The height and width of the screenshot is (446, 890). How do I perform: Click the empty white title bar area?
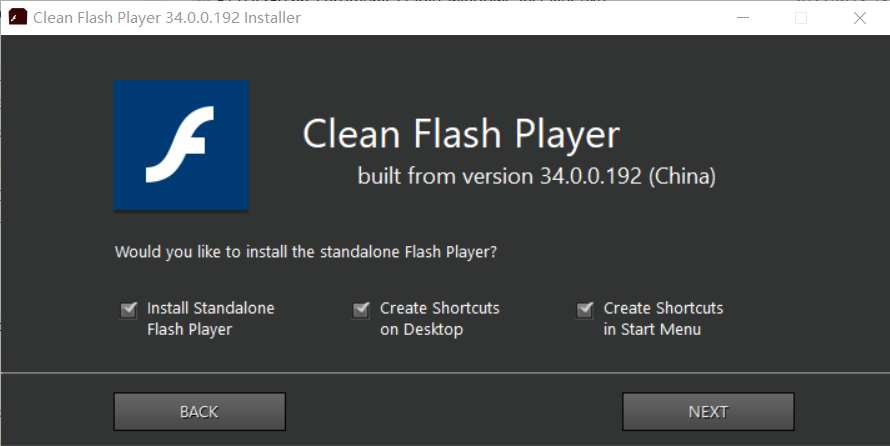point(500,18)
